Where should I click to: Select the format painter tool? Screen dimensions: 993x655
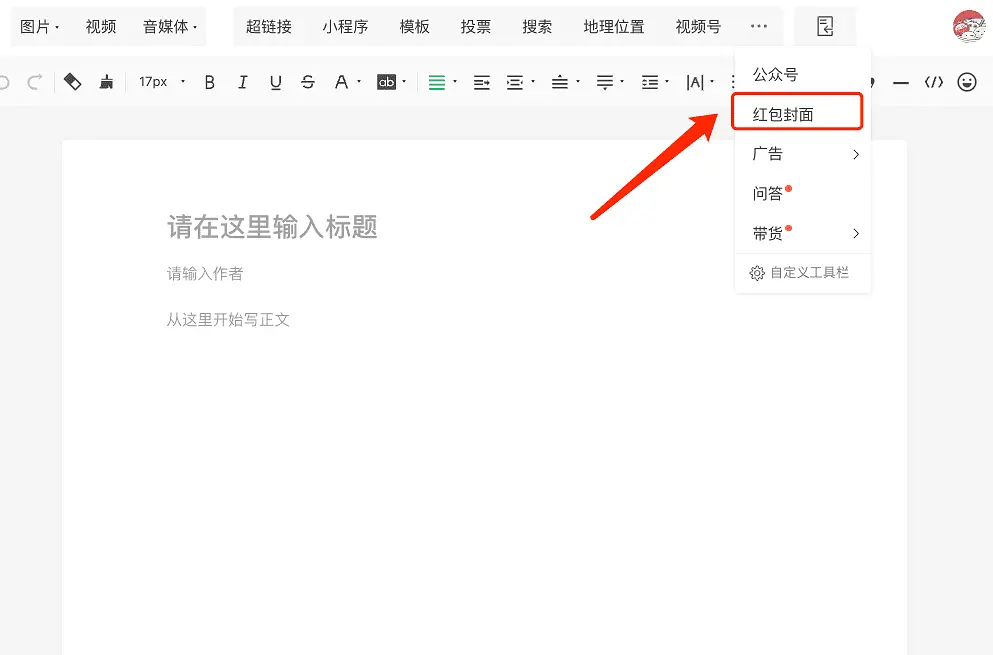tap(107, 81)
